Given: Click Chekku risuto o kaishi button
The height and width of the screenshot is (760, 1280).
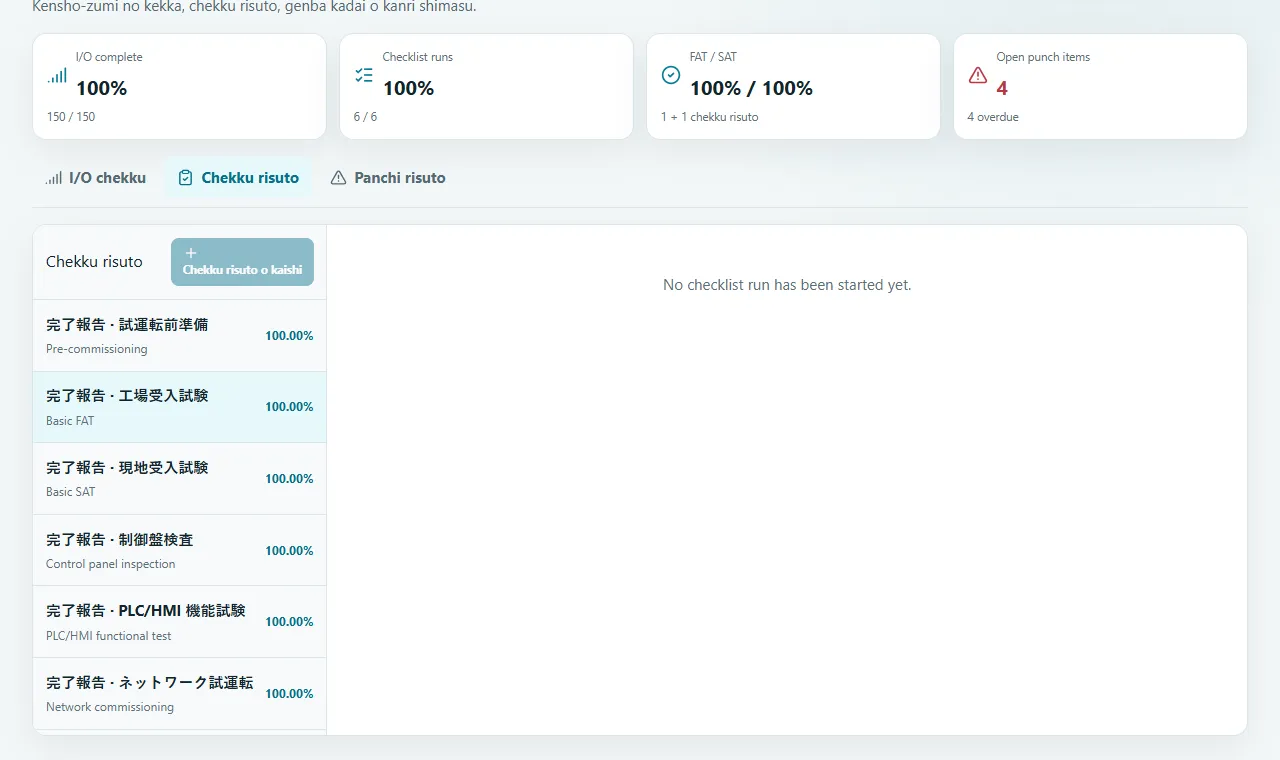Looking at the screenshot, I should pos(242,262).
